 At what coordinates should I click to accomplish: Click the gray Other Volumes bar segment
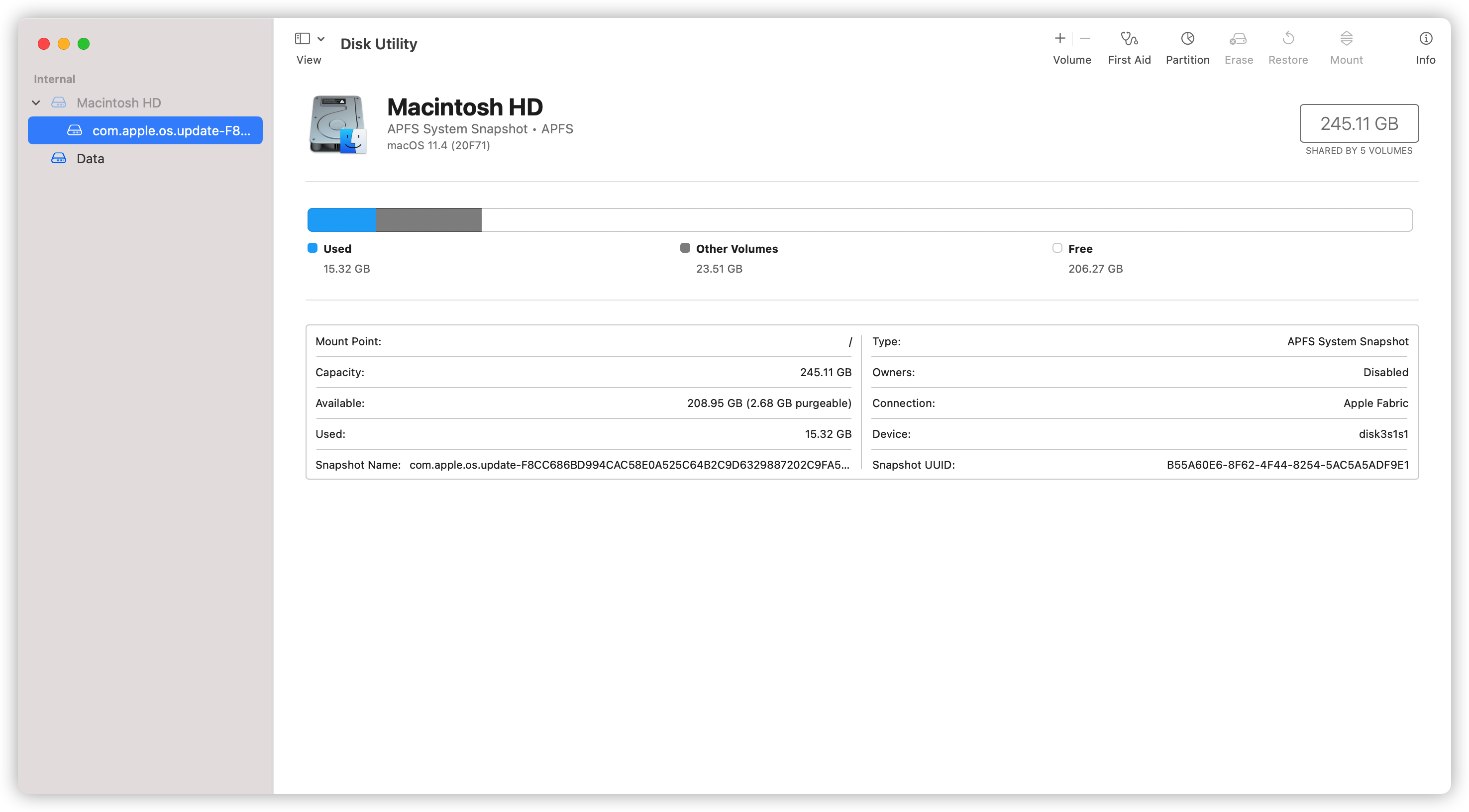pos(428,219)
